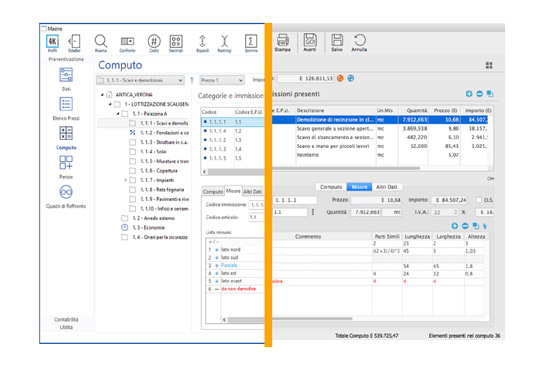Image resolution: width=544 pixels, height=373 pixels.
Task: Click the Annulla undo icon
Action: 359,42
